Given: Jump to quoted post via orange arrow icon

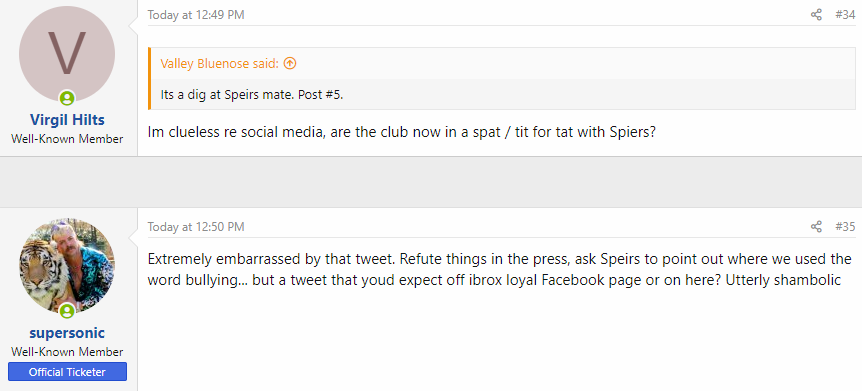Looking at the screenshot, I should [290, 63].
